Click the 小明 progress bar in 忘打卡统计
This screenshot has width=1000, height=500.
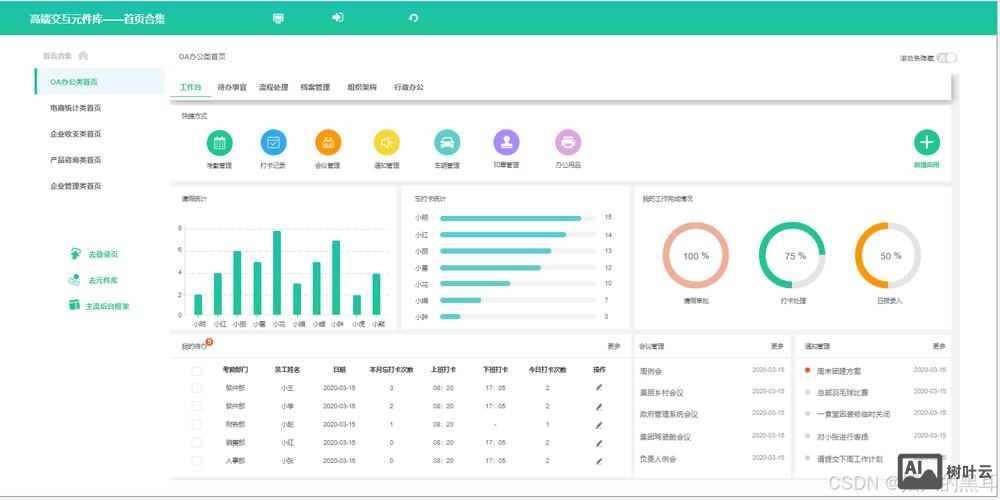point(518,218)
